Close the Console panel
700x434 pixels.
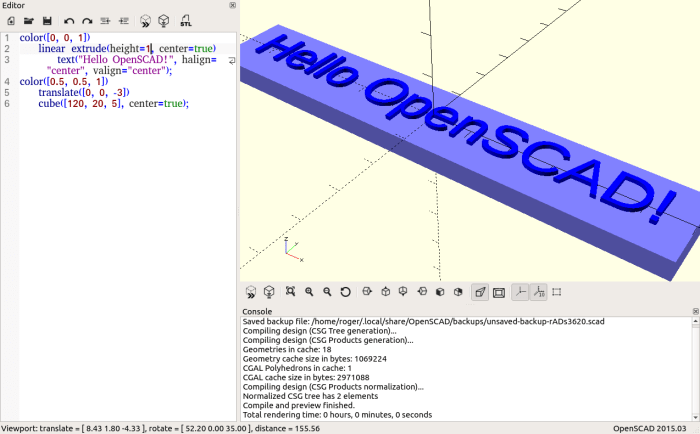coord(696,311)
